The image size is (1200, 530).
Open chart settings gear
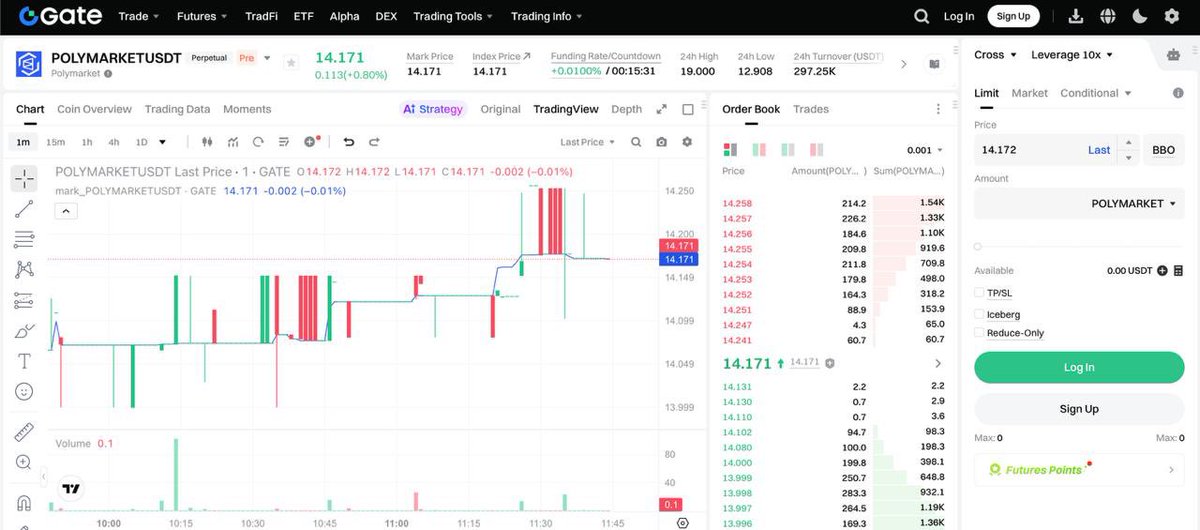[x=687, y=142]
